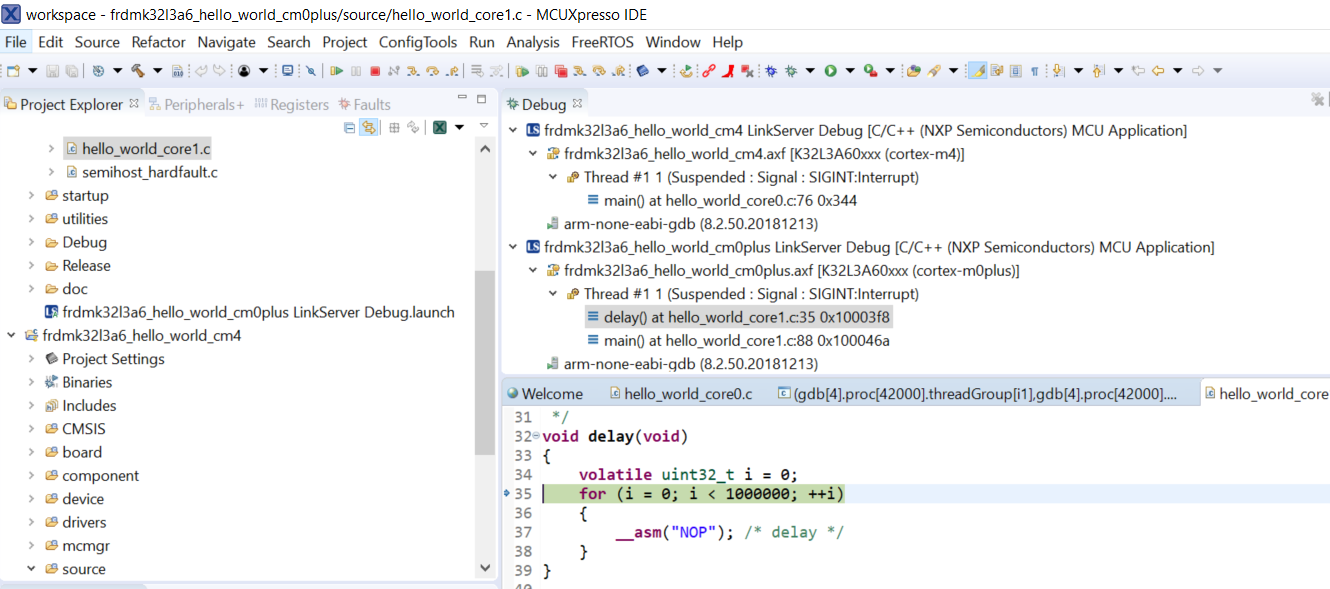Image resolution: width=1330 pixels, height=589 pixels.
Task: Click the binary utility toolbar icon
Action: point(177,71)
